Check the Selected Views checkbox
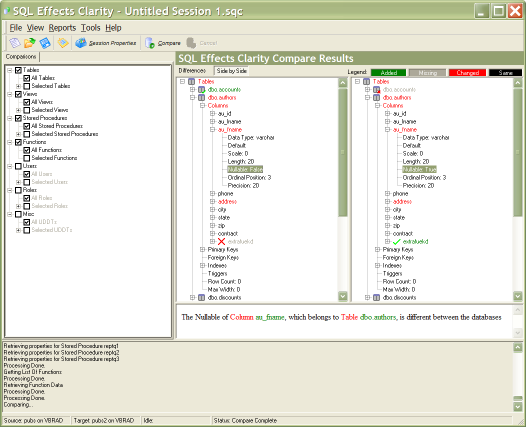The height and width of the screenshot is (427, 526). (x=27, y=110)
